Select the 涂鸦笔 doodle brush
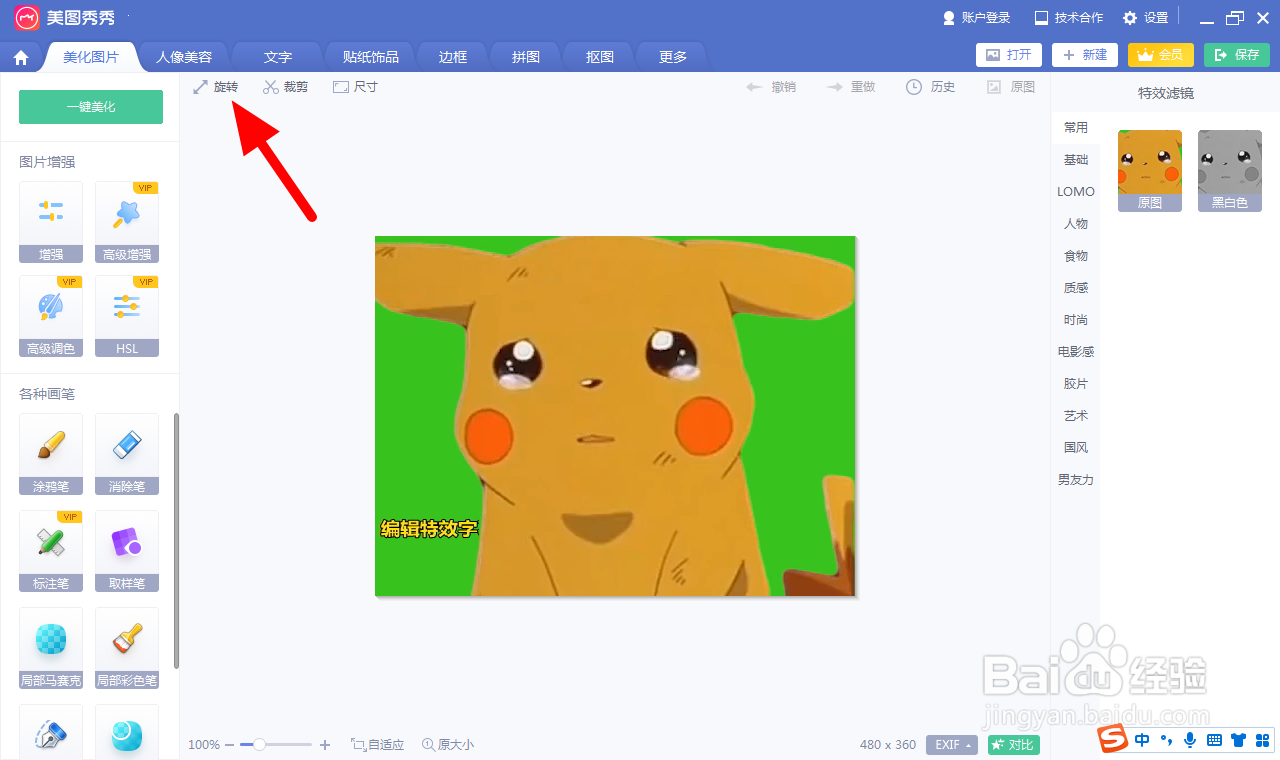 pos(51,454)
